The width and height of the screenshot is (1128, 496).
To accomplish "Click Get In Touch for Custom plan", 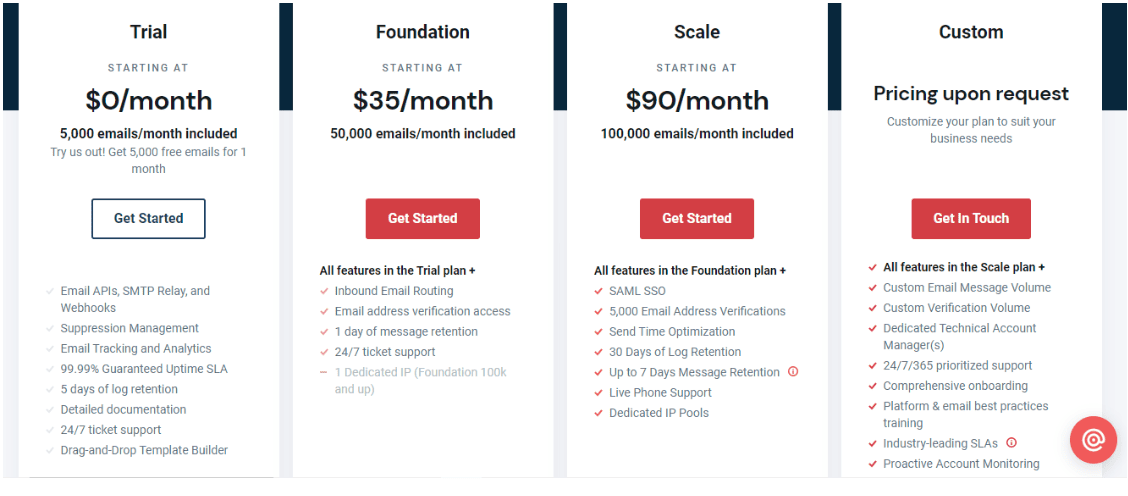I will (x=970, y=218).
